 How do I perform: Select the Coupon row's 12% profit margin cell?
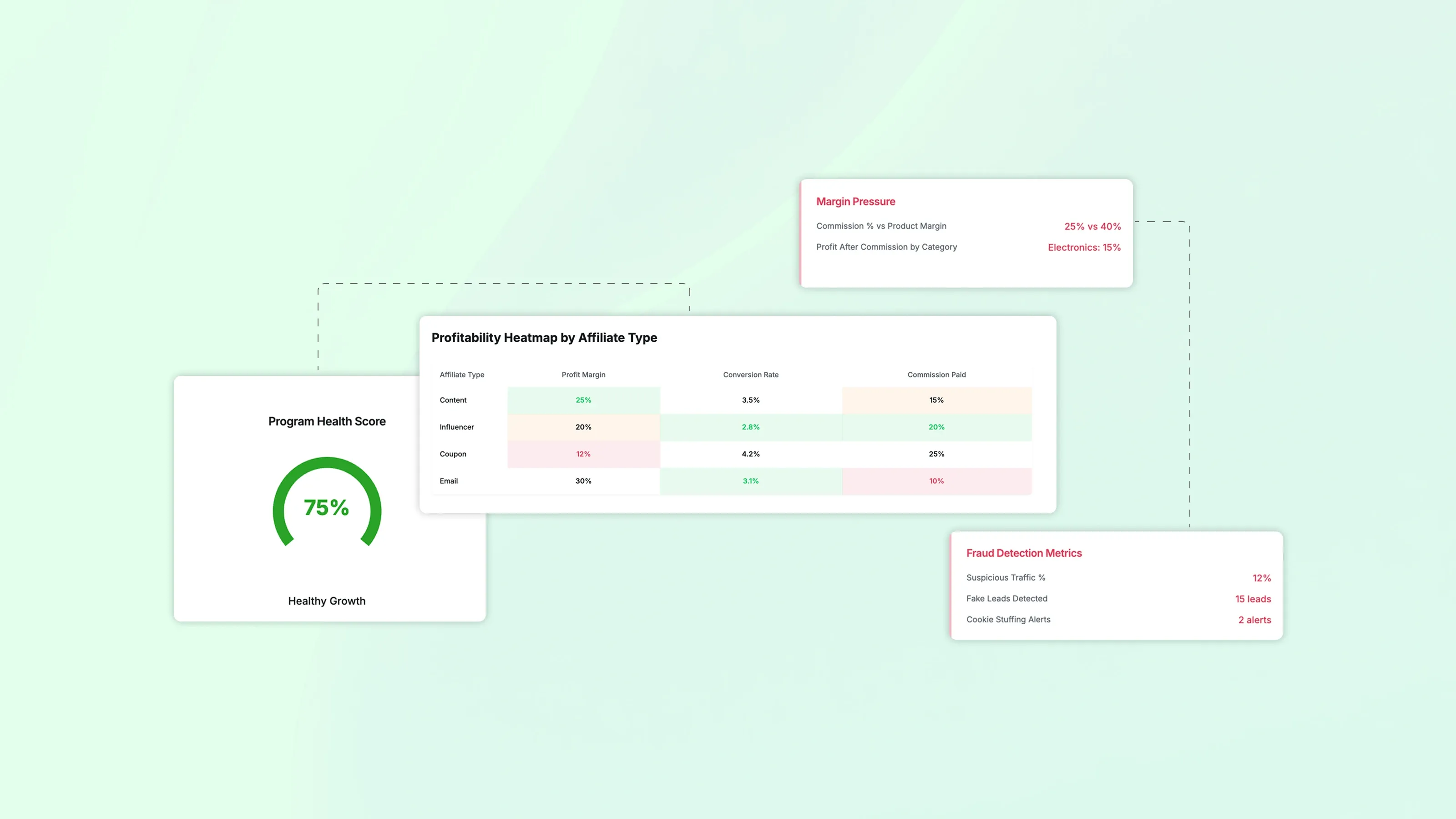(583, 454)
